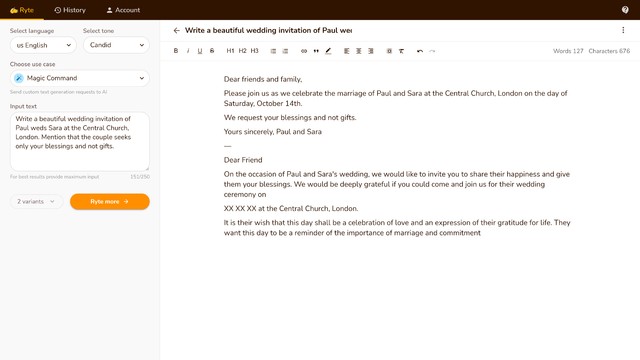Redo the last edit
This screenshot has width=640, height=360.
[432, 51]
